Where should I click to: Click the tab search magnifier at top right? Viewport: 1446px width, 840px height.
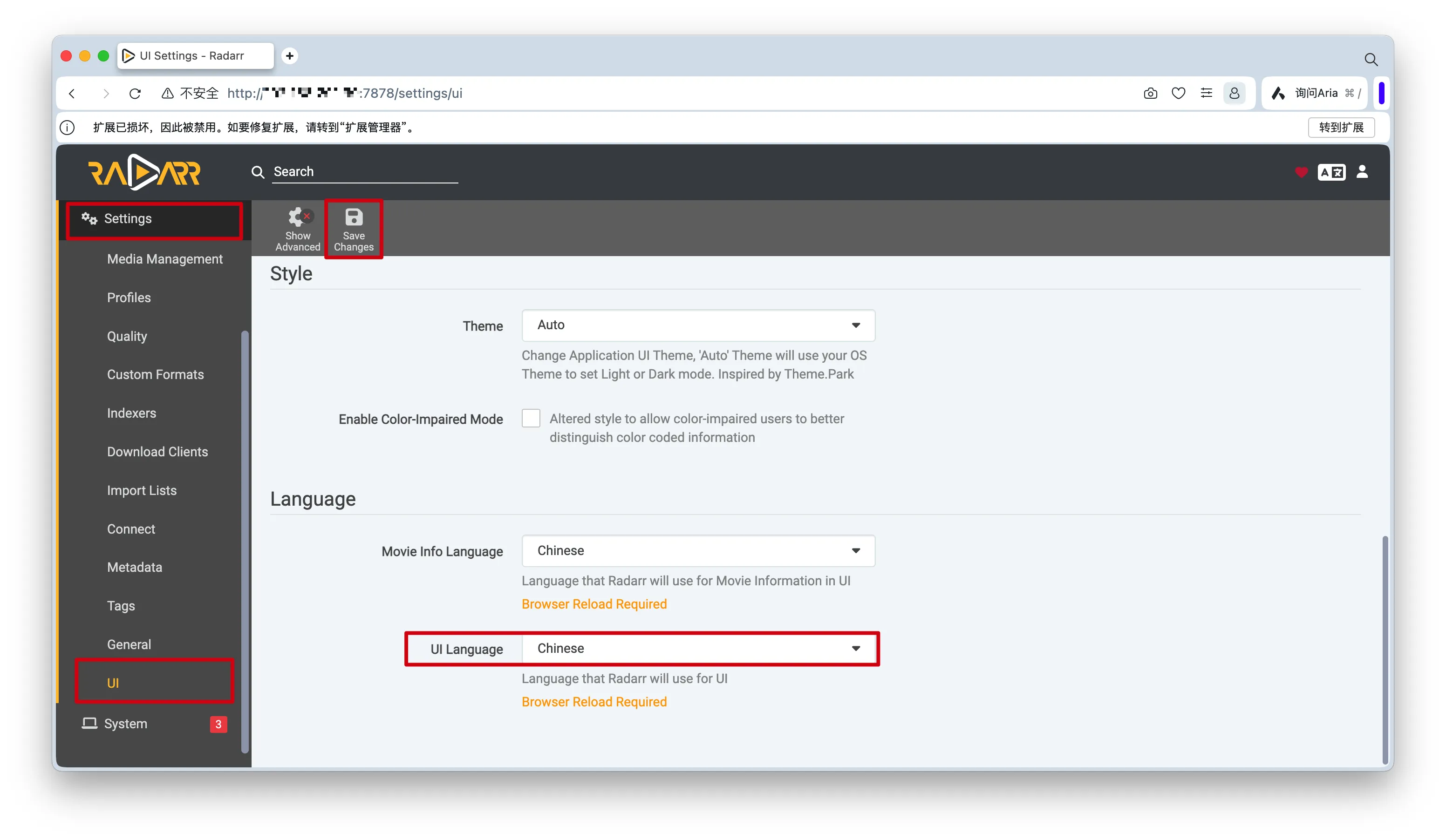[1371, 59]
